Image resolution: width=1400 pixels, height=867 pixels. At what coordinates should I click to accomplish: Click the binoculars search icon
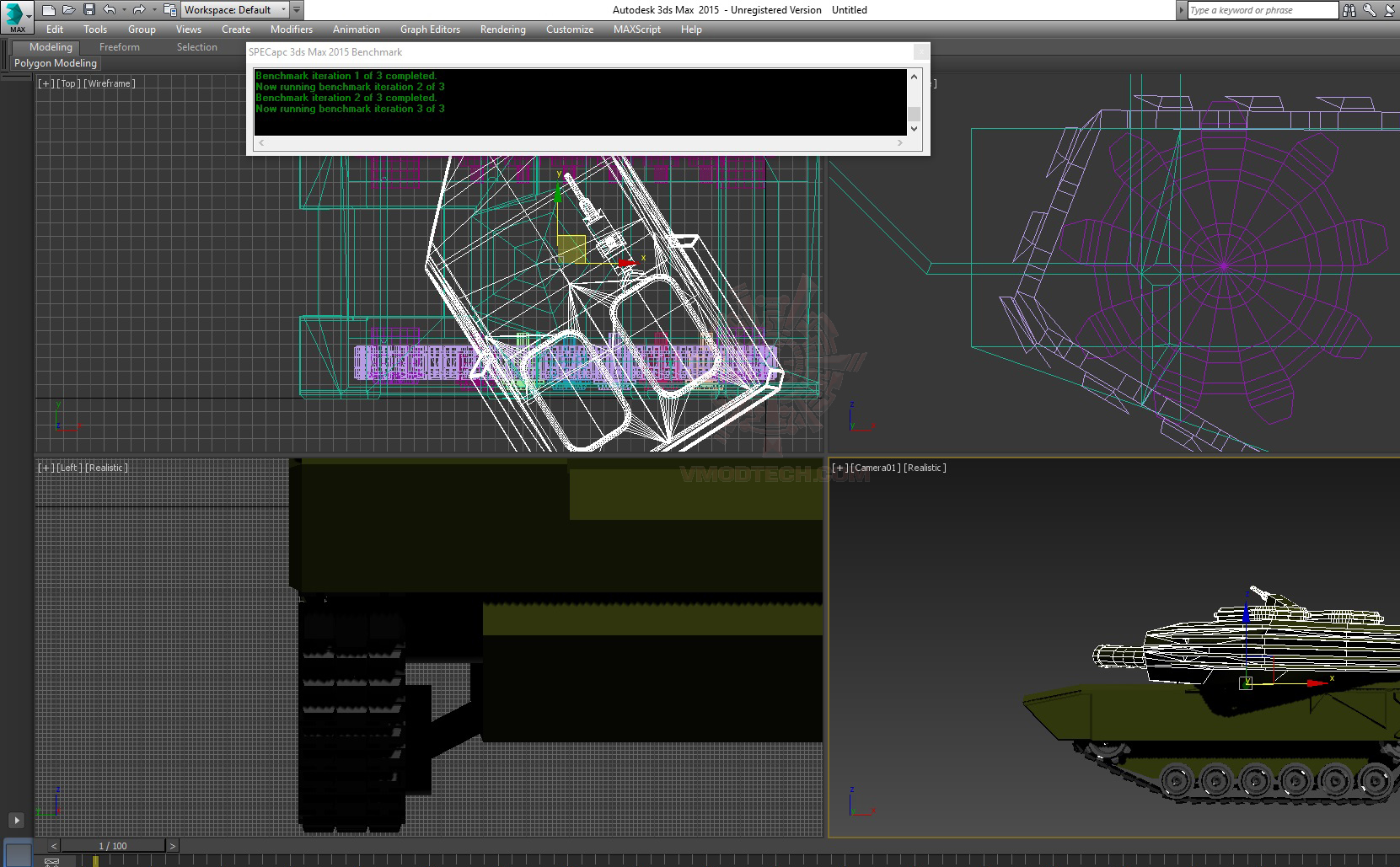tap(1349, 10)
